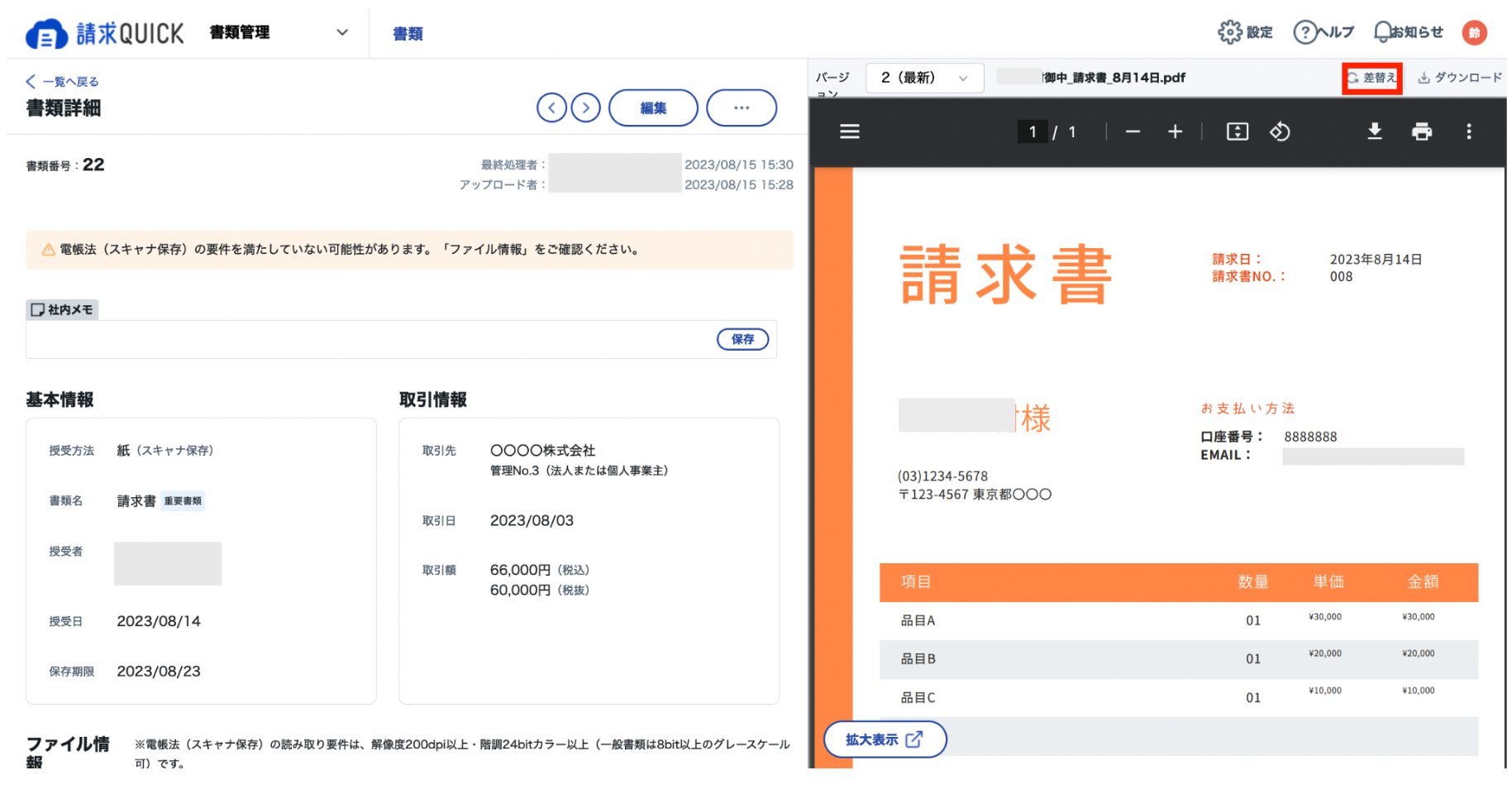The width and height of the screenshot is (1512, 794).
Task: Rotate the PDF with rotate icon
Action: (1280, 132)
